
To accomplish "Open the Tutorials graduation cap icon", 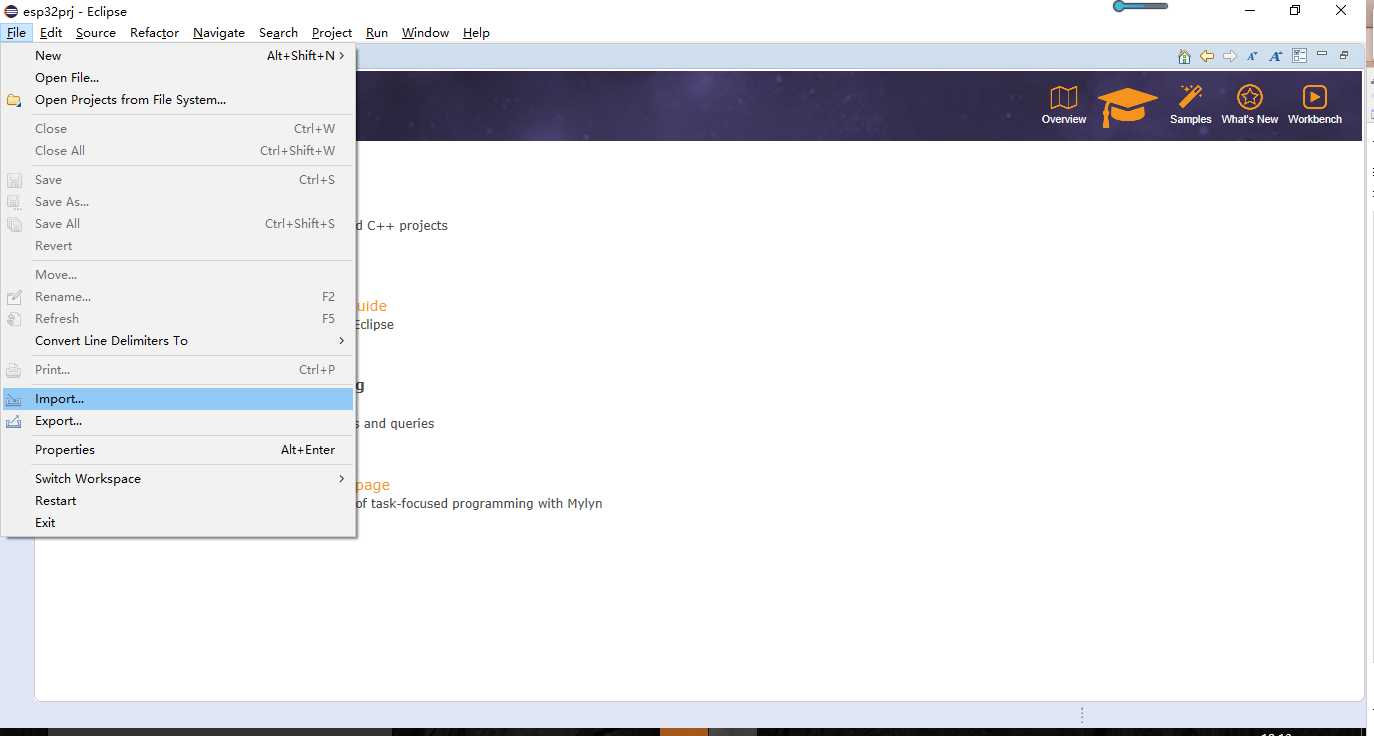I will pyautogui.click(x=1127, y=106).
